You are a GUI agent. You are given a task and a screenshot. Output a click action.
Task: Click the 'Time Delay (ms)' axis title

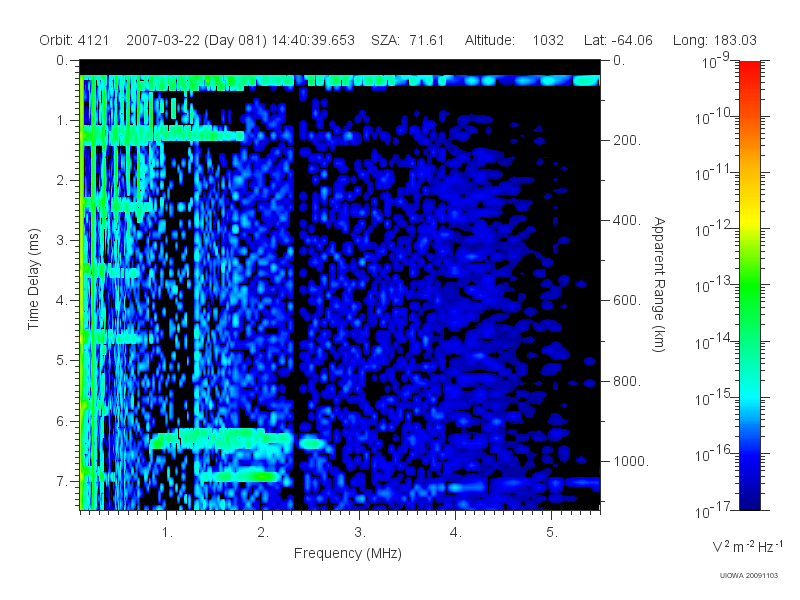[33, 279]
